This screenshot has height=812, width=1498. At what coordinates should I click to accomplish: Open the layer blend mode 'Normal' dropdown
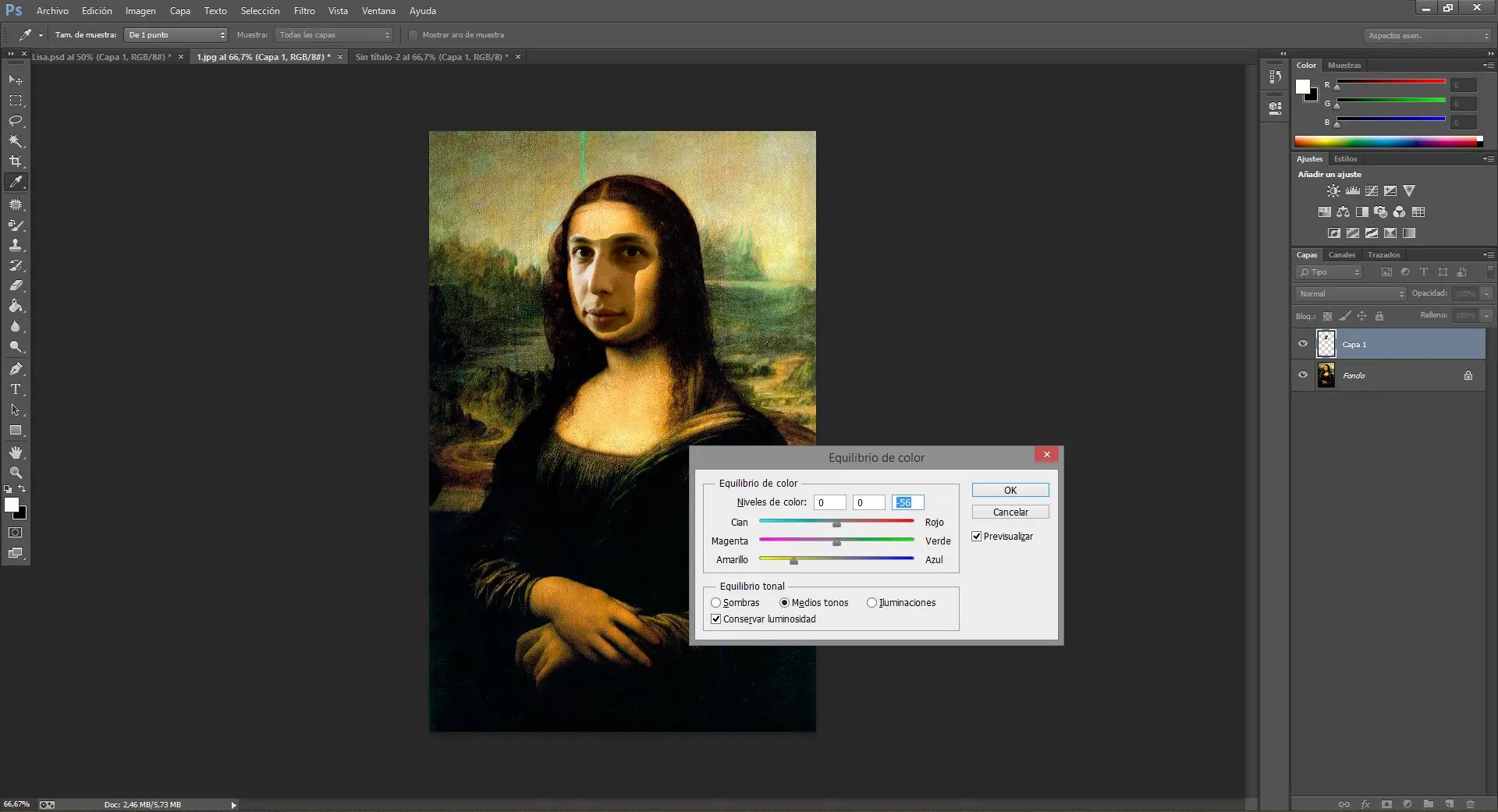point(1351,294)
